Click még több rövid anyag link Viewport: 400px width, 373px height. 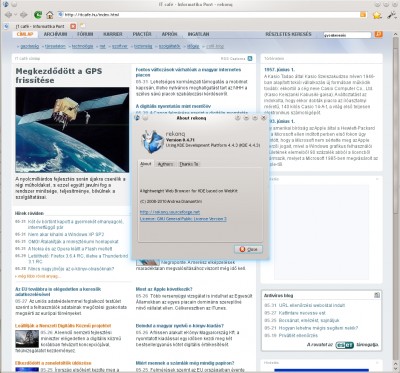[38, 276]
